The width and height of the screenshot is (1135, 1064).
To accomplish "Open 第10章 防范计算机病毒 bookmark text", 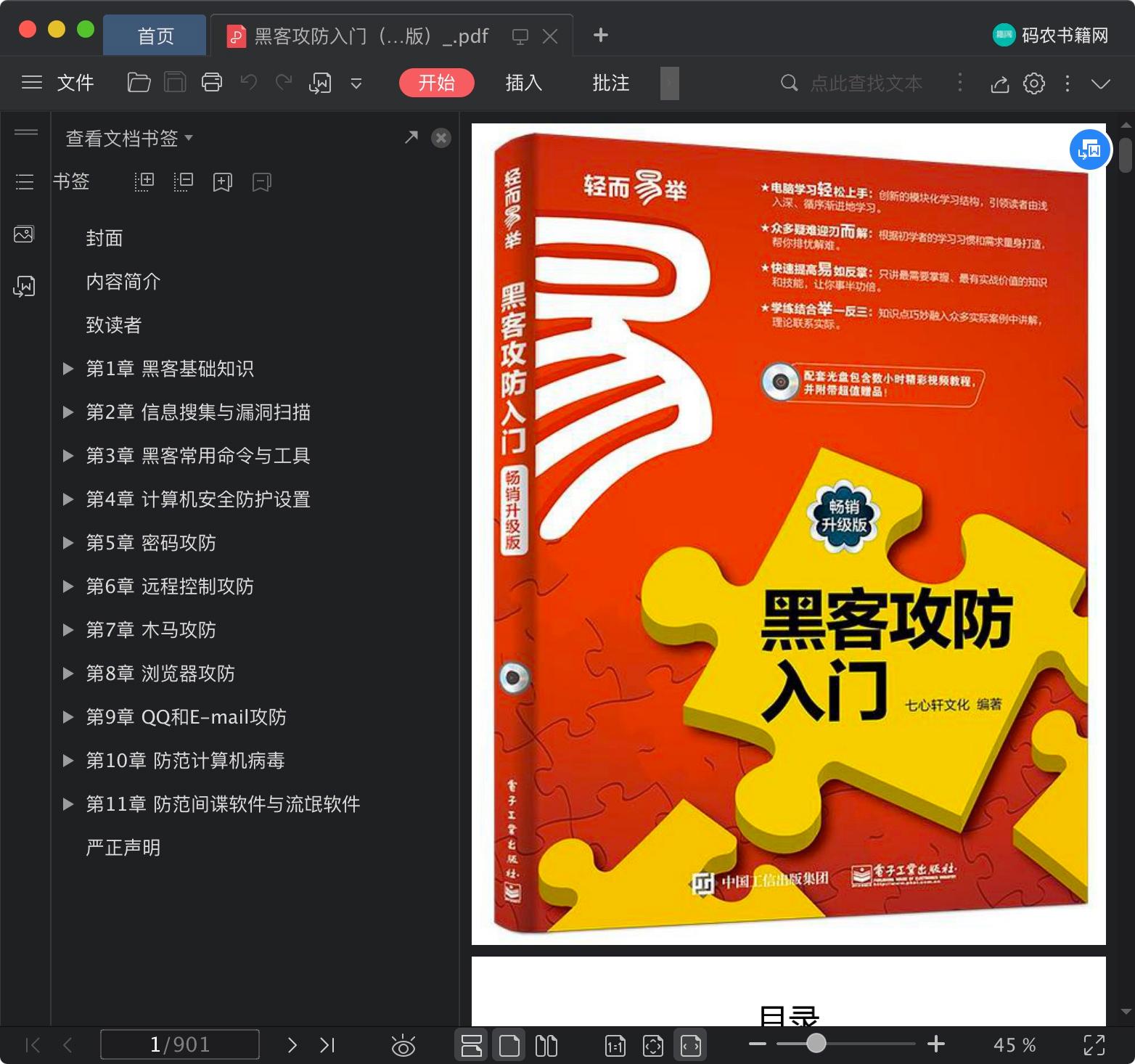I will tap(186, 761).
